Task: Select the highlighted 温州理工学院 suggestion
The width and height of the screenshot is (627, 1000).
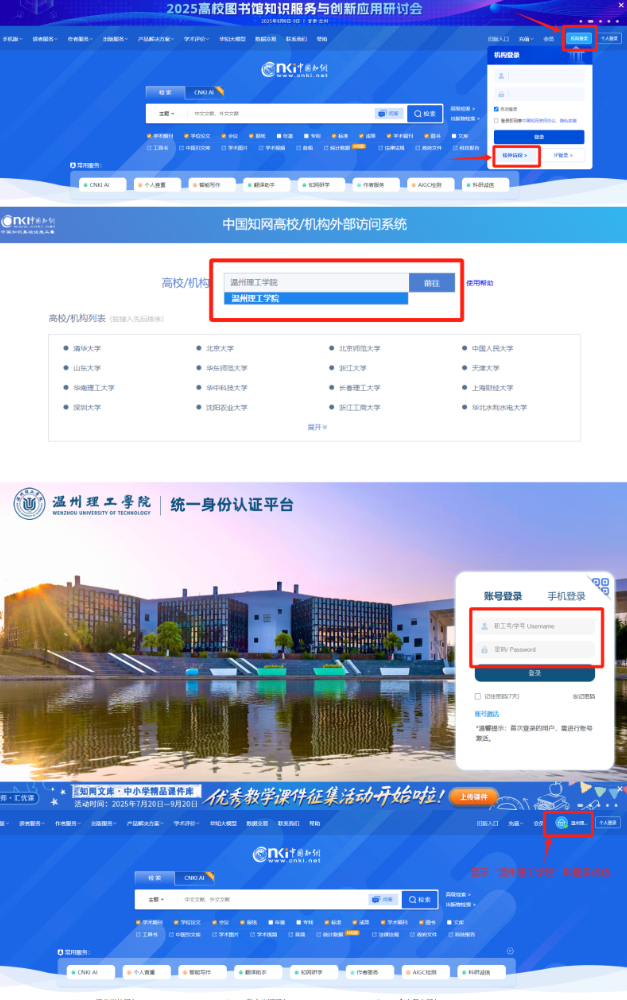Action: (x=316, y=298)
